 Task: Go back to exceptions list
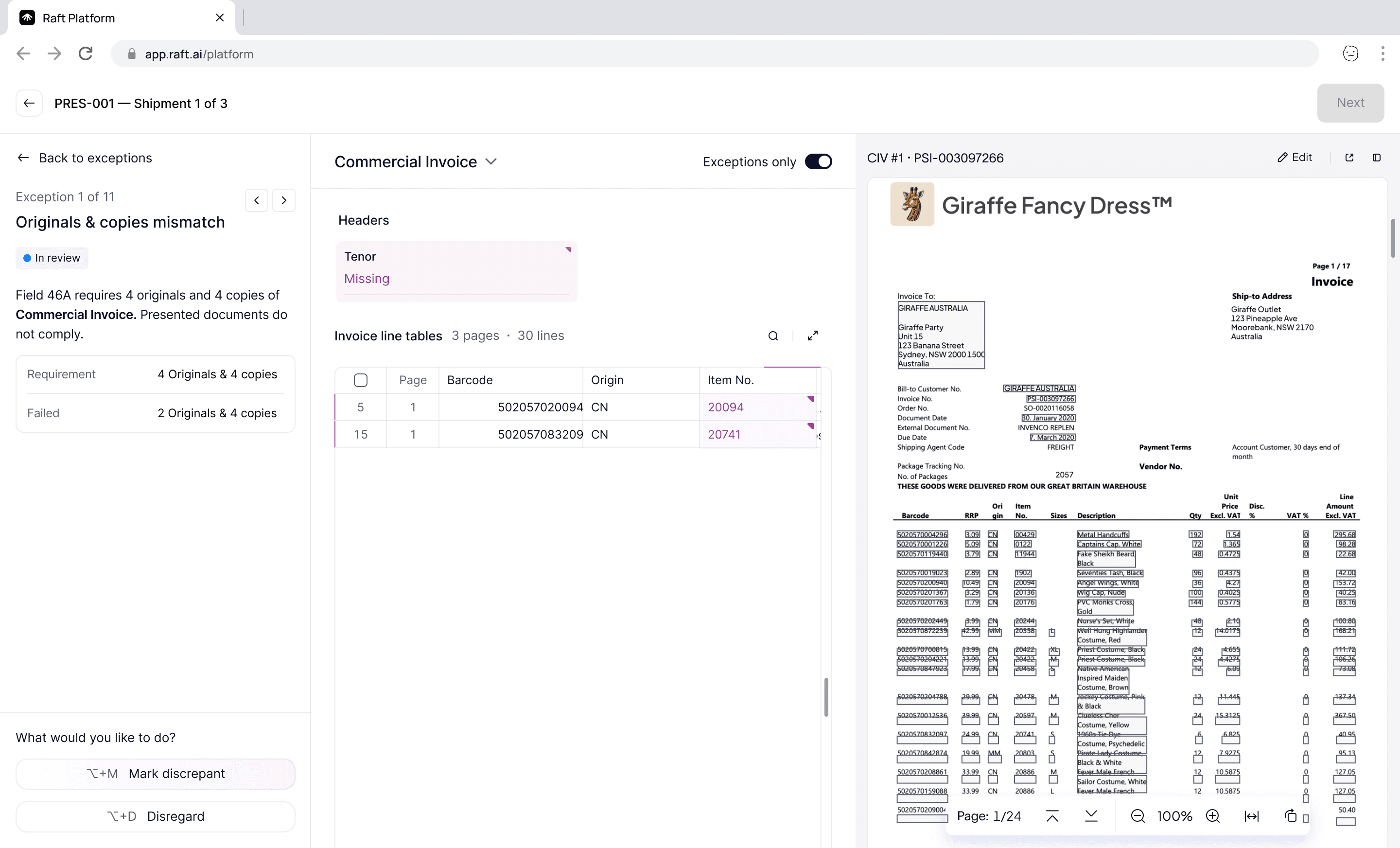[85, 158]
